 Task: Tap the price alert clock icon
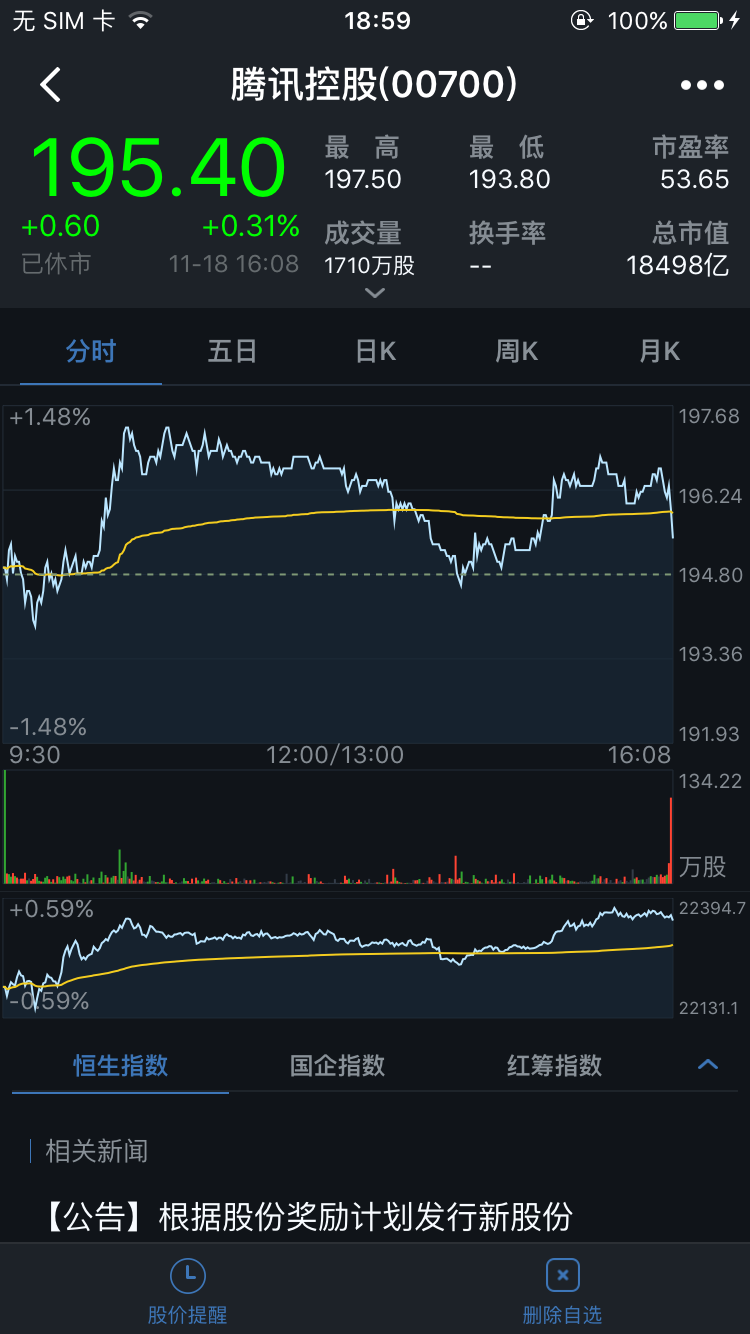click(187, 1275)
